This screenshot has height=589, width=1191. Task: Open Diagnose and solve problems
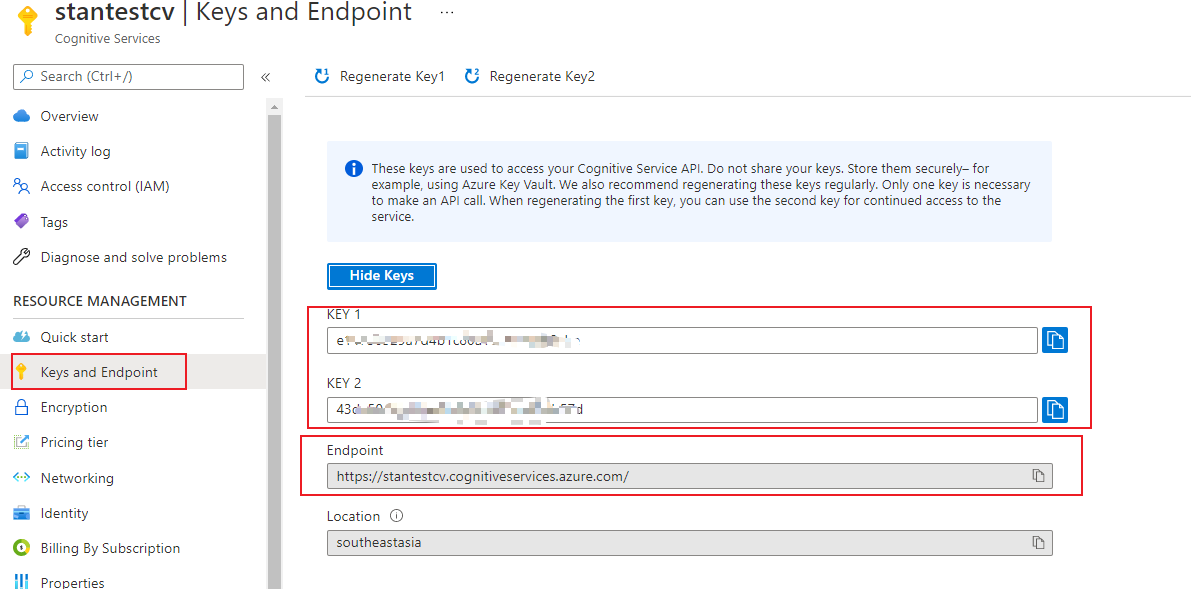click(133, 257)
